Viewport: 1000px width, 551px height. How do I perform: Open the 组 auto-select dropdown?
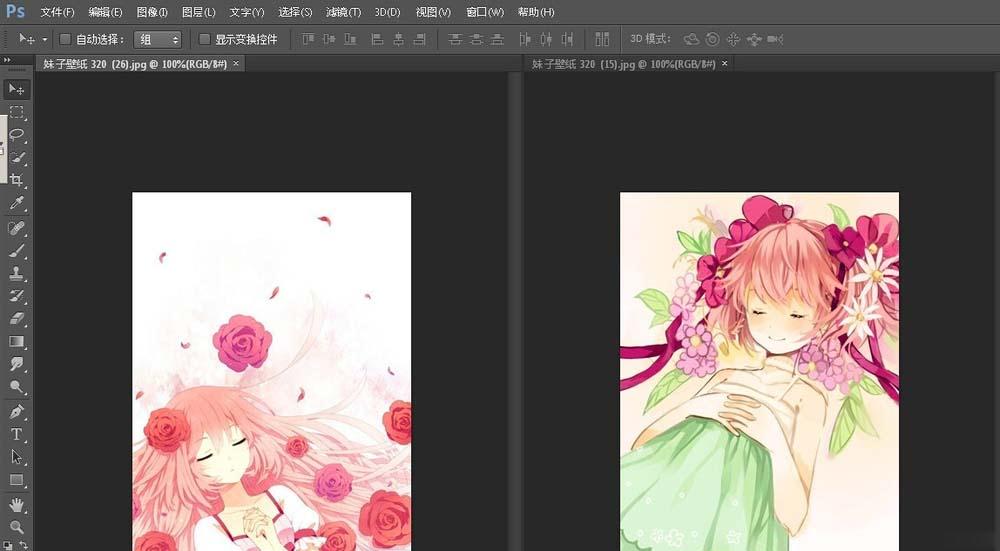coord(158,39)
